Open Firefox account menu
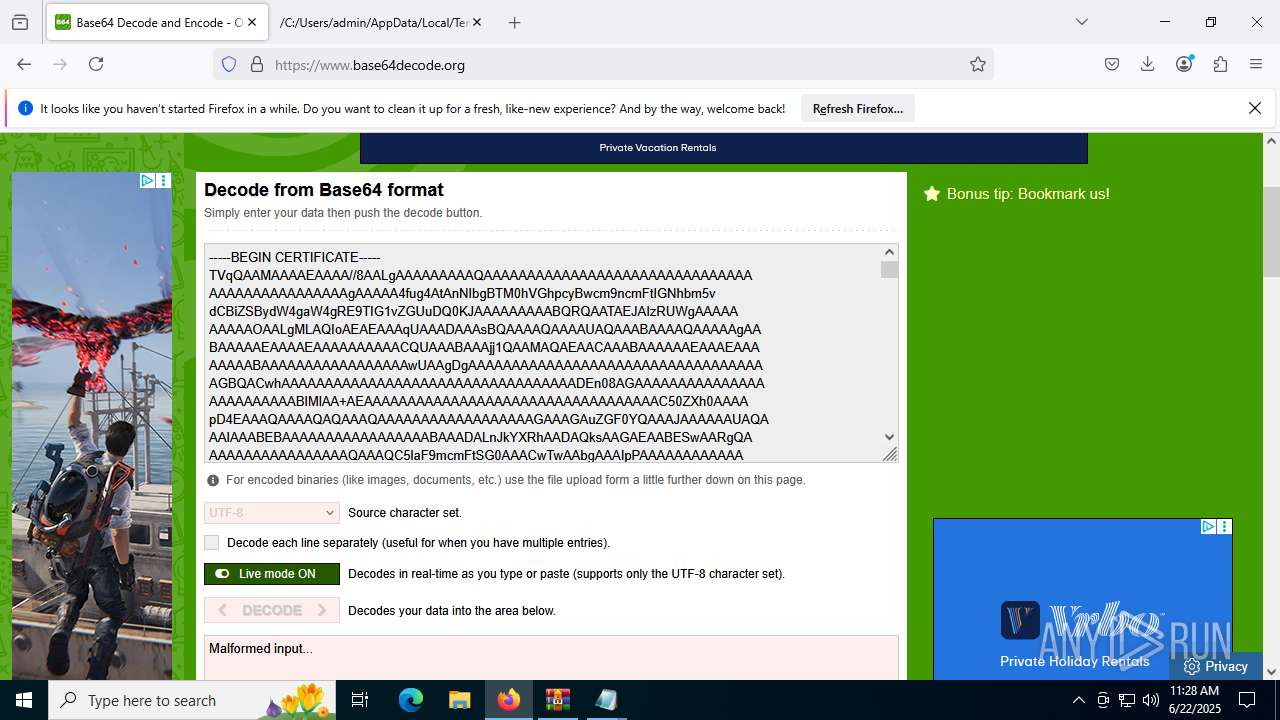Screen dimensions: 1280x720 pos(1184,64)
